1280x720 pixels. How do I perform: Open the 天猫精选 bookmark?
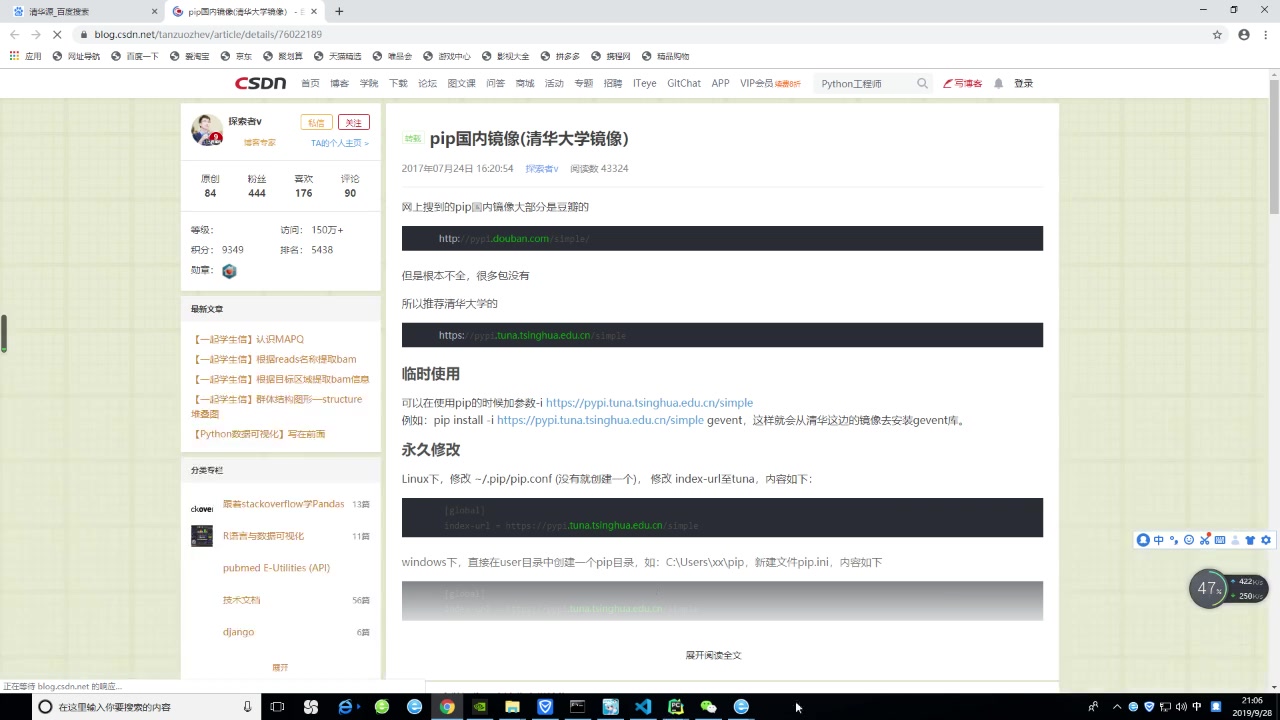338,56
